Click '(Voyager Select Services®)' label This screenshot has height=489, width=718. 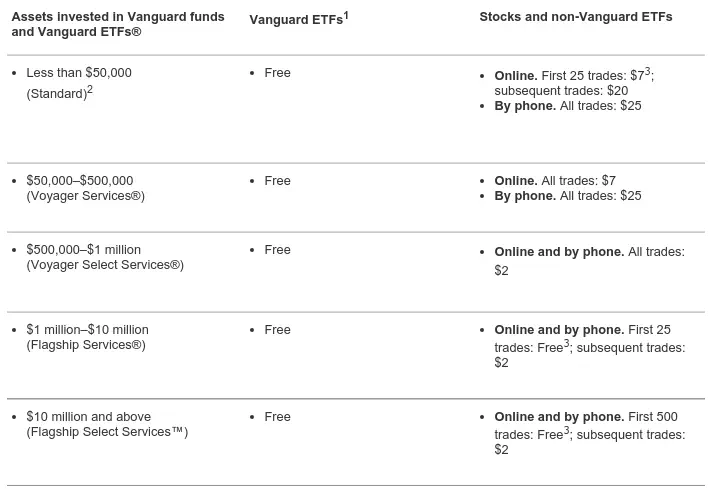104,265
